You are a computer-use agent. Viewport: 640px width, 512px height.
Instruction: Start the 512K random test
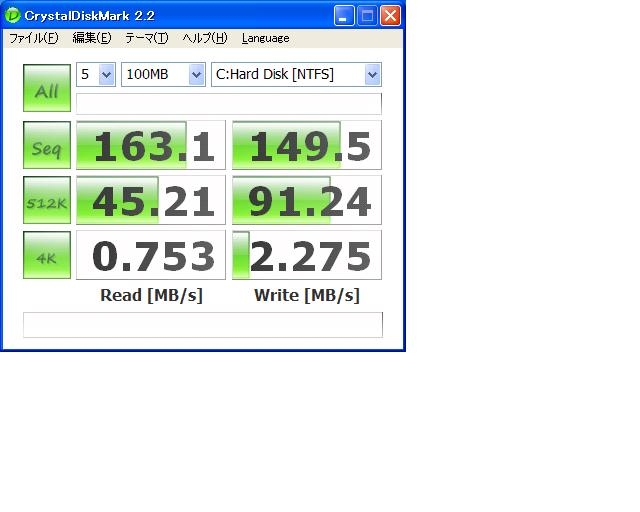click(x=47, y=200)
